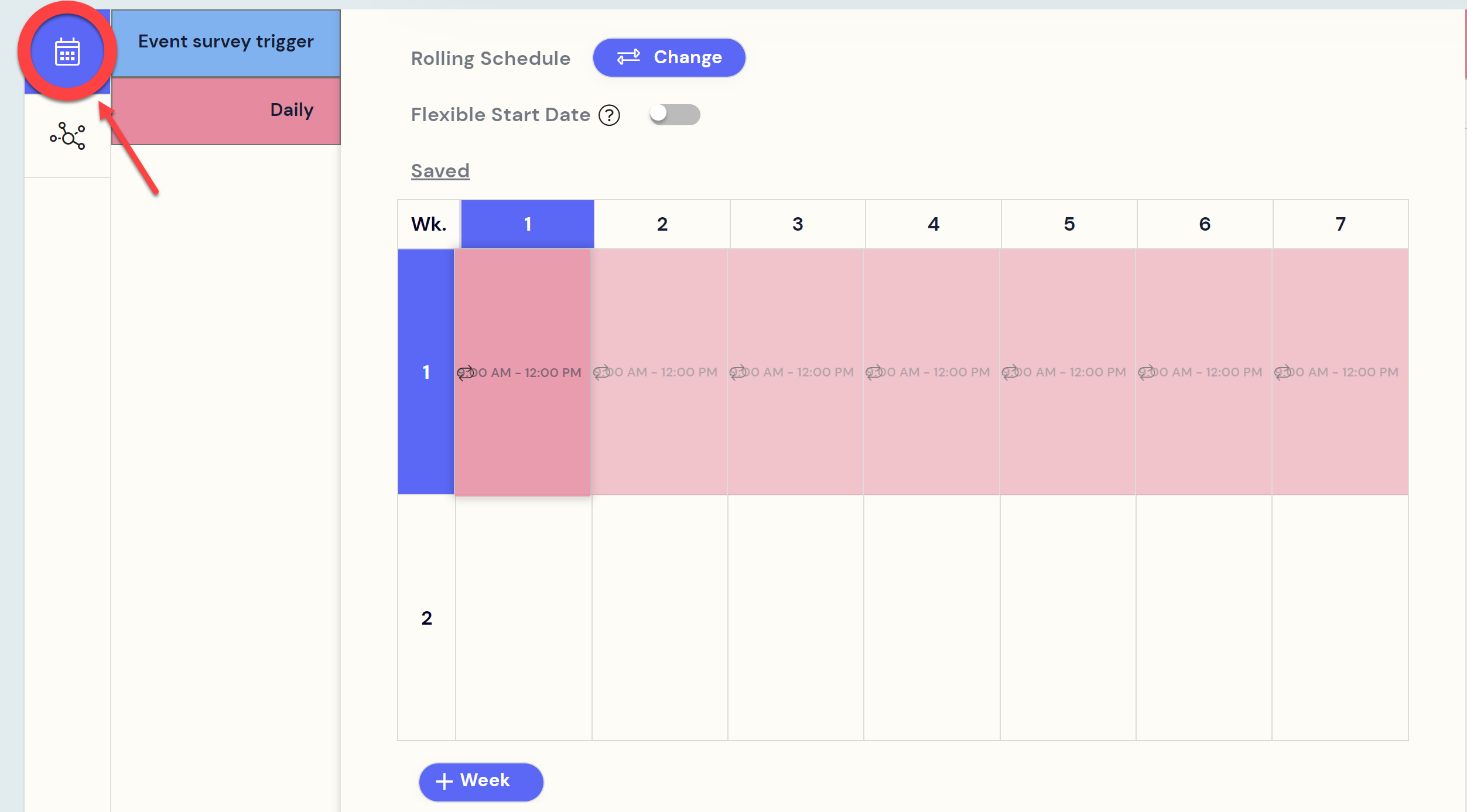Viewport: 1467px width, 812px height.
Task: Select the Event survey trigger menu item
Action: (x=224, y=41)
